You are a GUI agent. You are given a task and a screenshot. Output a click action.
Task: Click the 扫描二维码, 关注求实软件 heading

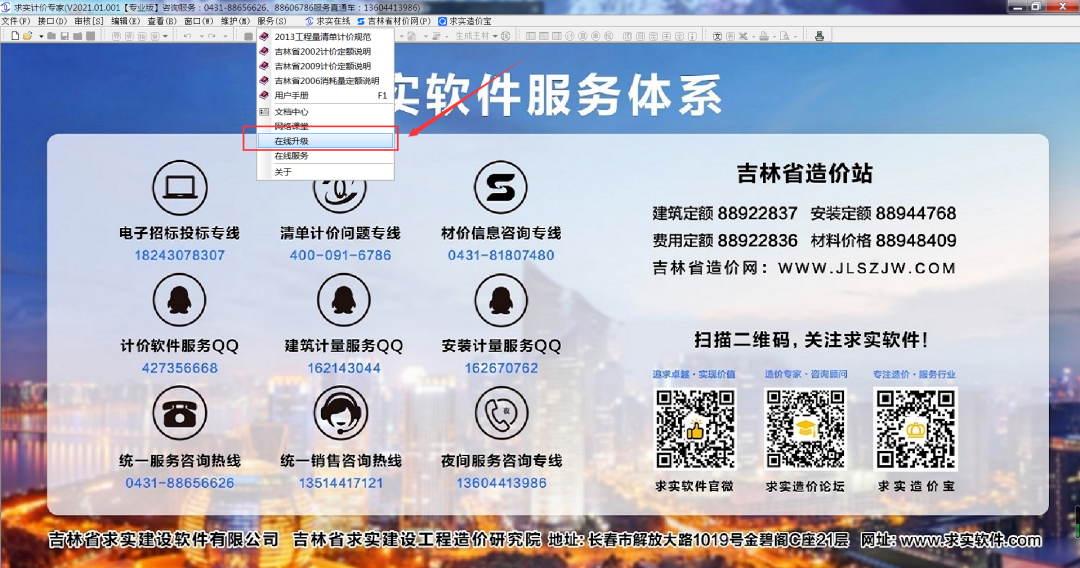point(810,339)
